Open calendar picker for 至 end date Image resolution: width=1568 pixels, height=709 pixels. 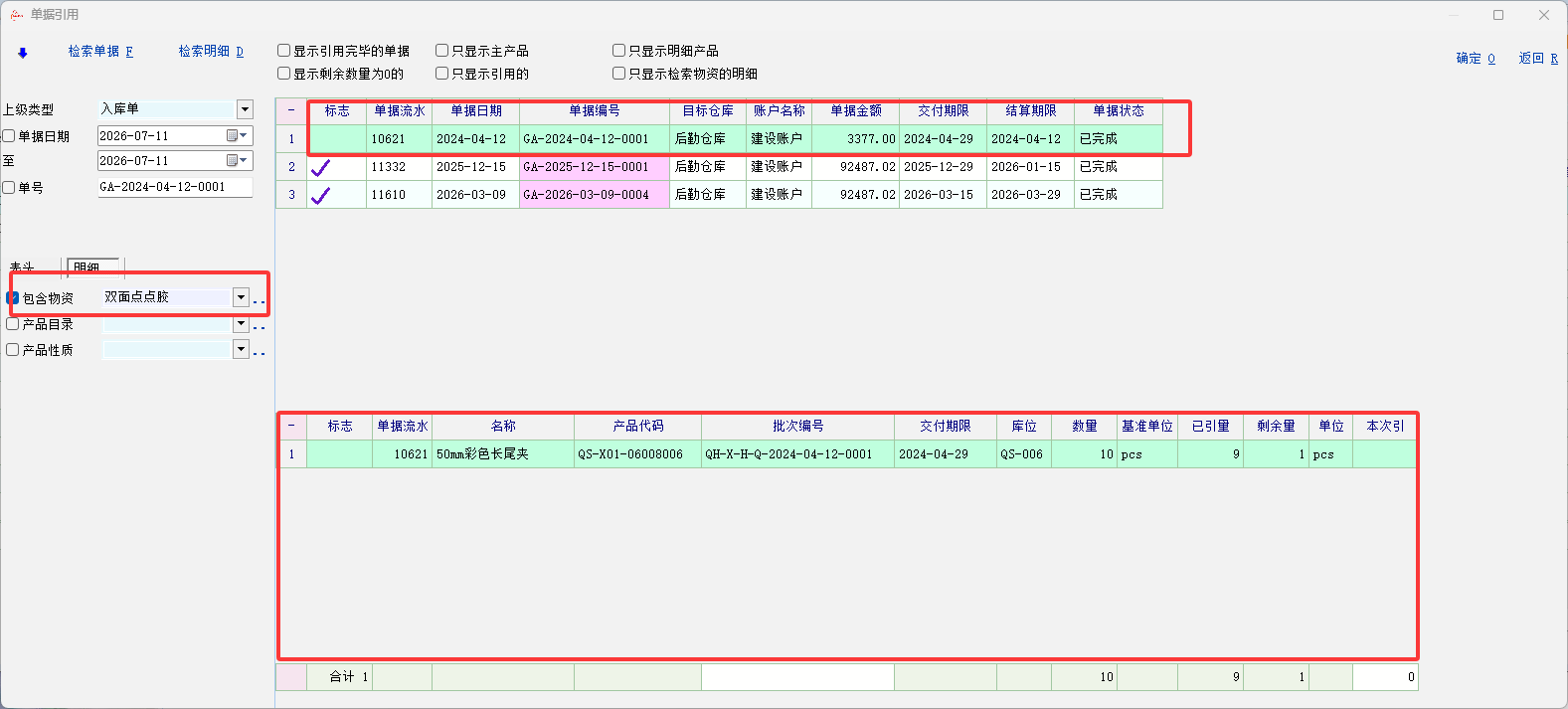tap(237, 161)
